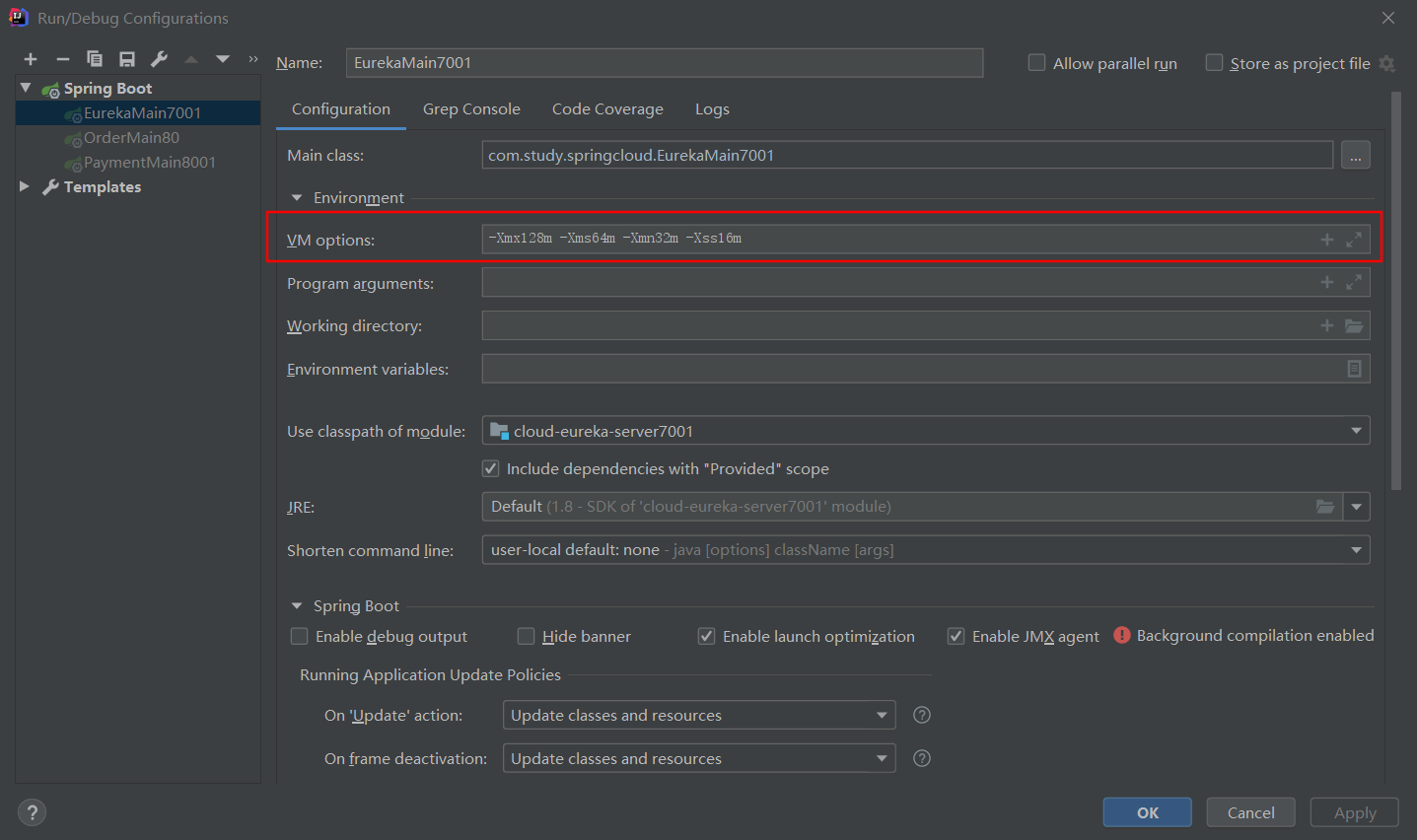
Task: Click the IntelliJ icon in the title bar
Action: [x=18, y=18]
